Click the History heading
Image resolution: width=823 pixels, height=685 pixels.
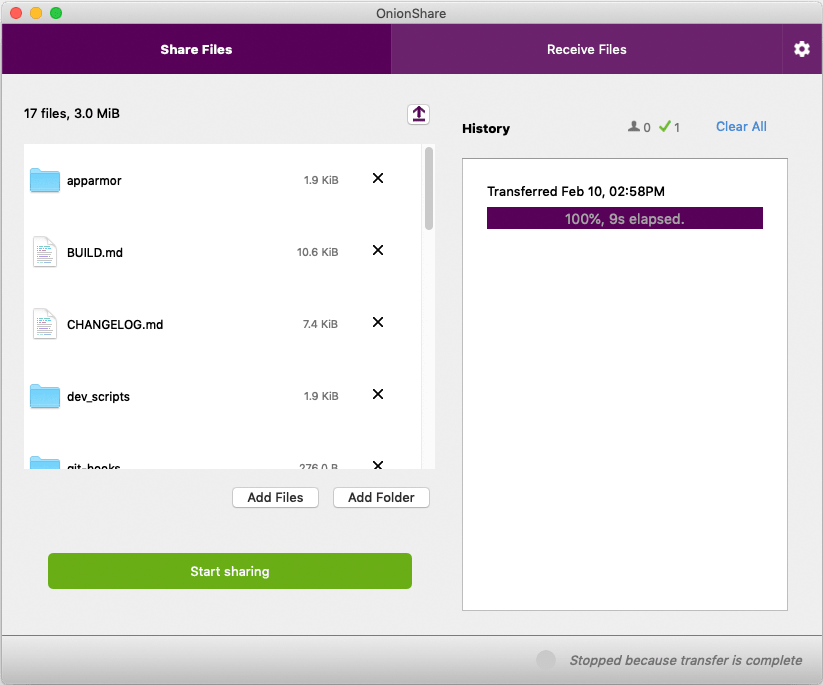point(486,129)
